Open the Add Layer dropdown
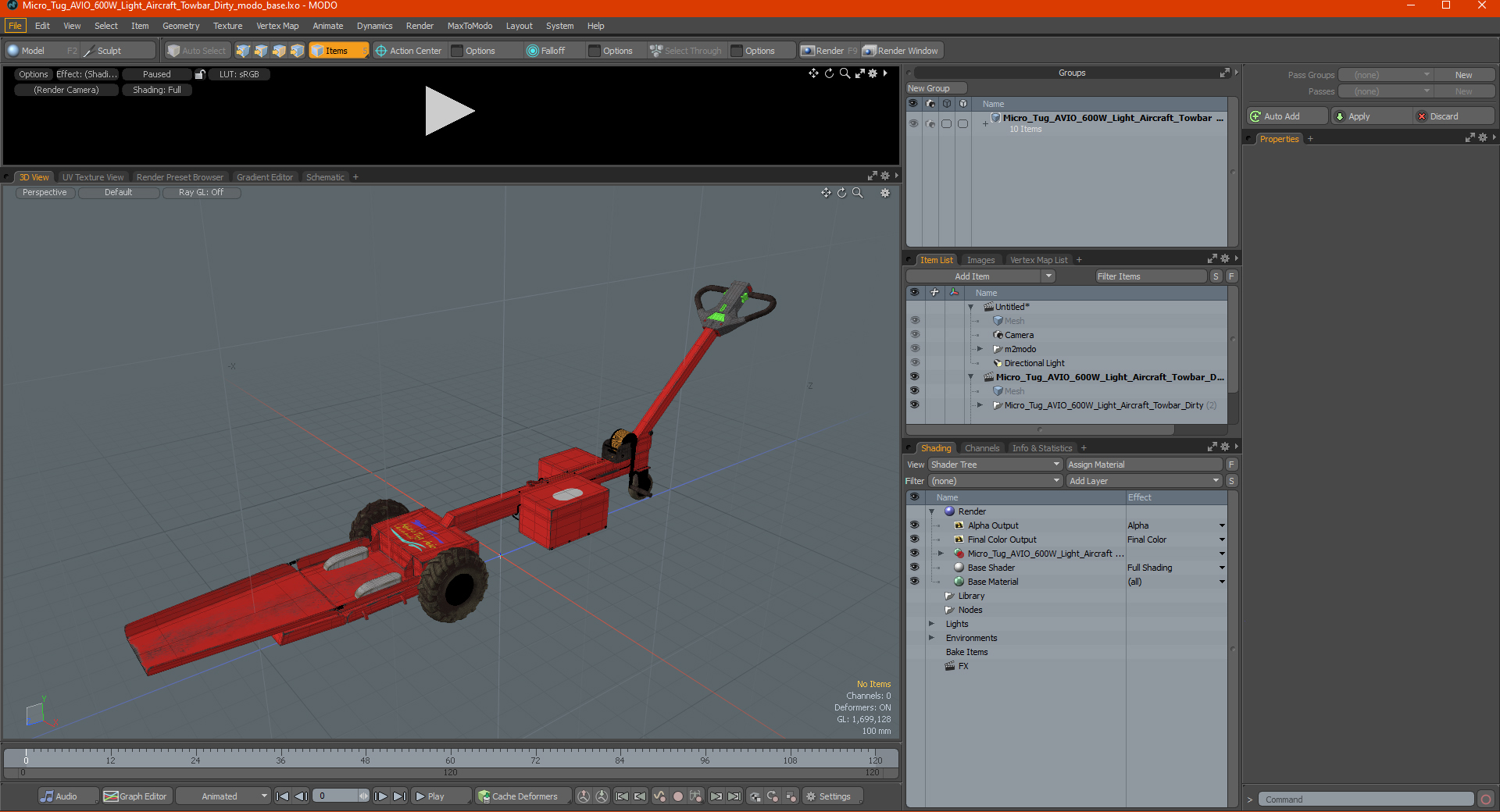This screenshot has width=1500, height=812. pyautogui.click(x=1144, y=481)
